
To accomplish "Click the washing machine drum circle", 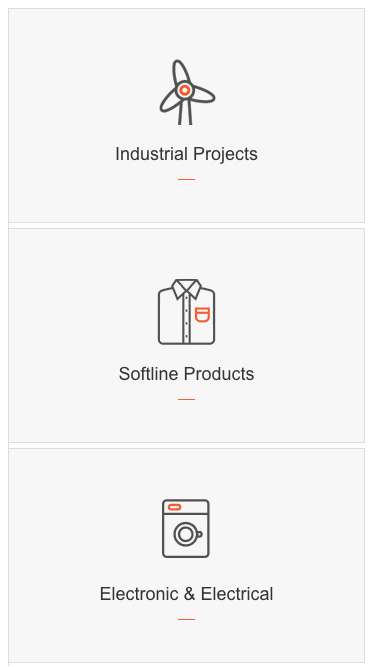I will pos(185,534).
